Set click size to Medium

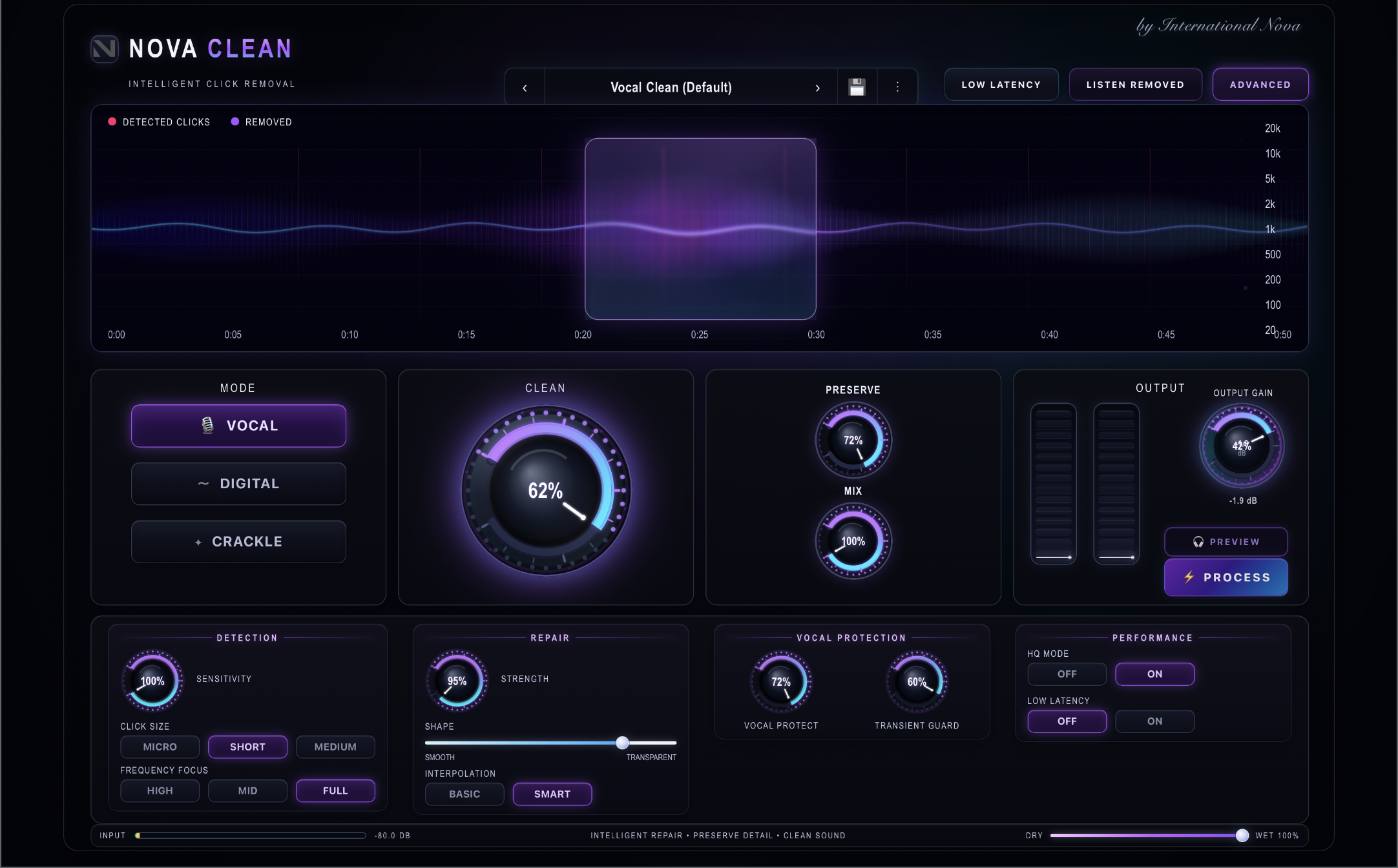(x=335, y=747)
